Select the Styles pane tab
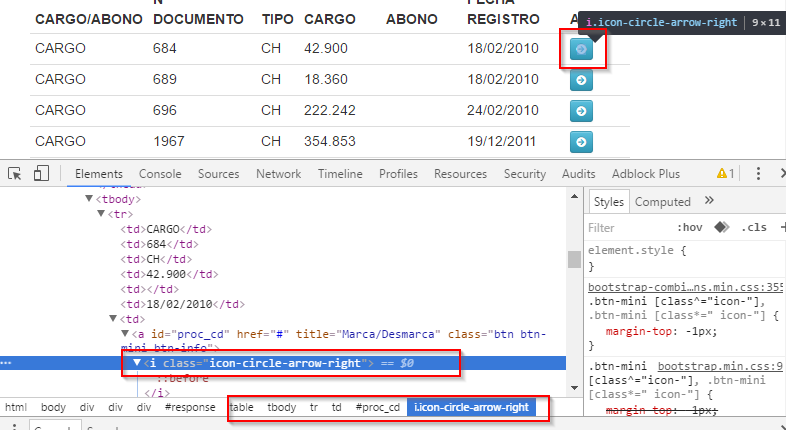The image size is (786, 430). [x=609, y=202]
